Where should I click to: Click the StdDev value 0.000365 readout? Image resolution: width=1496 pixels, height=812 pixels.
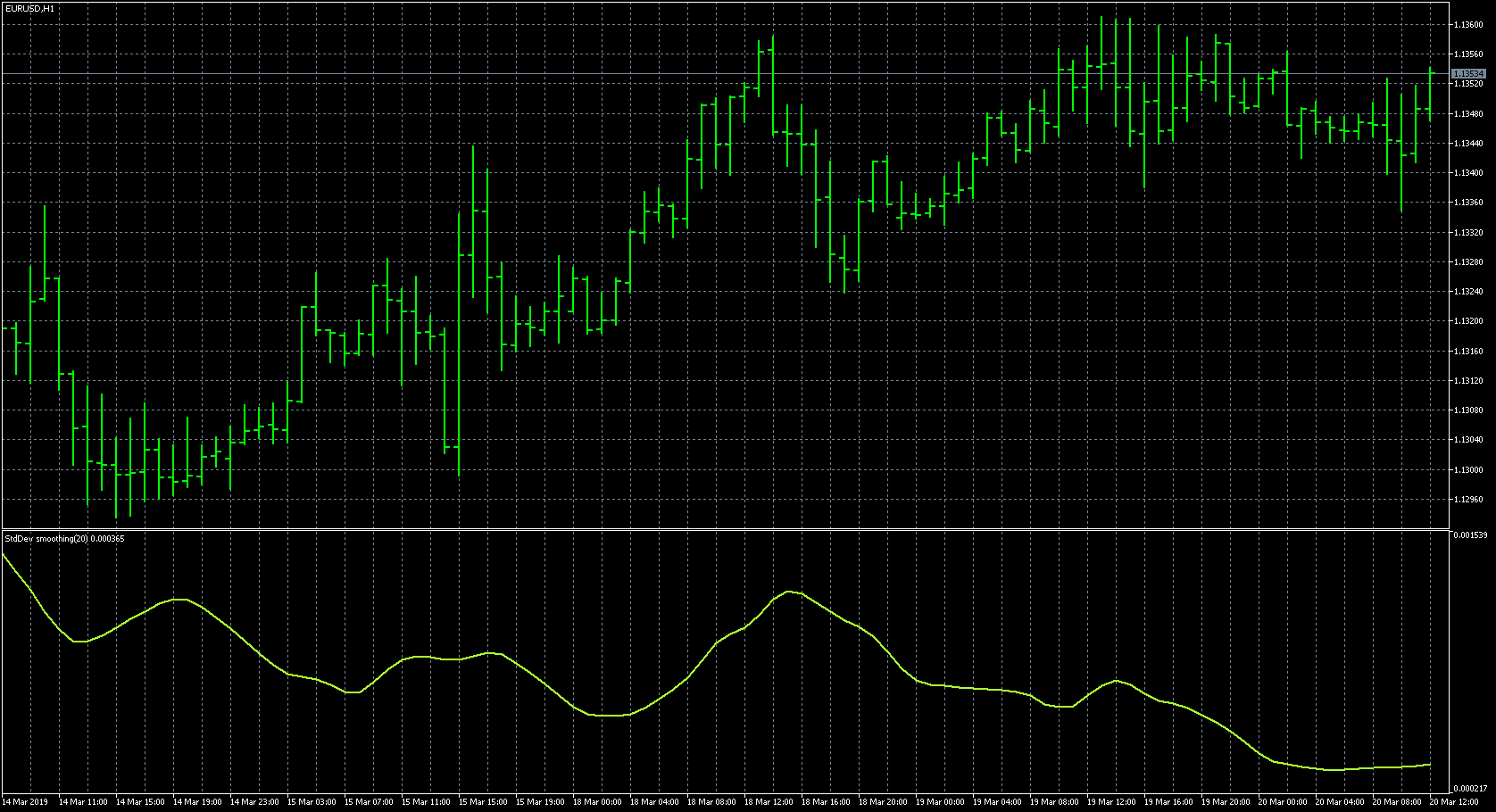tap(105, 539)
